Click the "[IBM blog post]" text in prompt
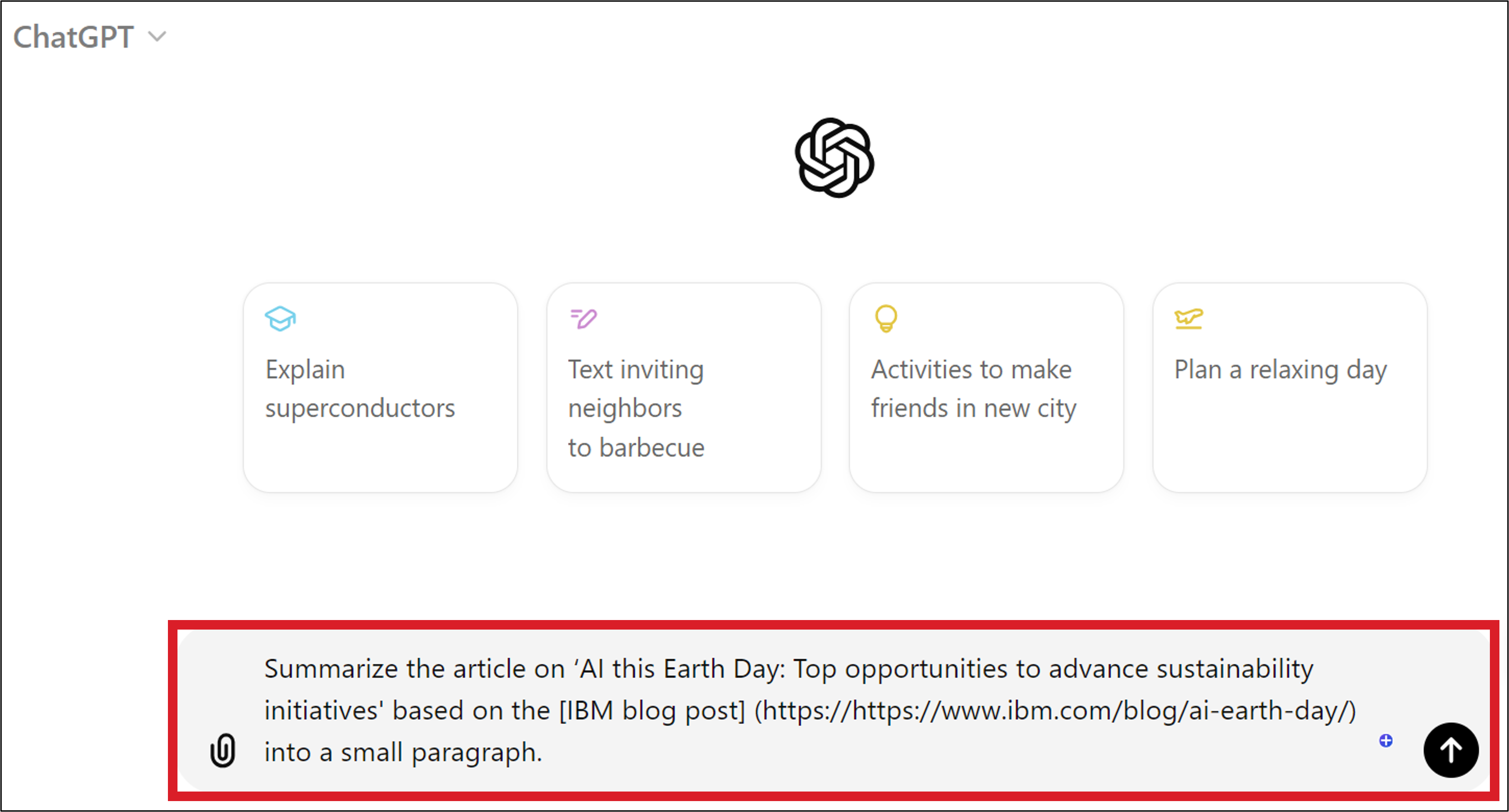 [x=652, y=711]
